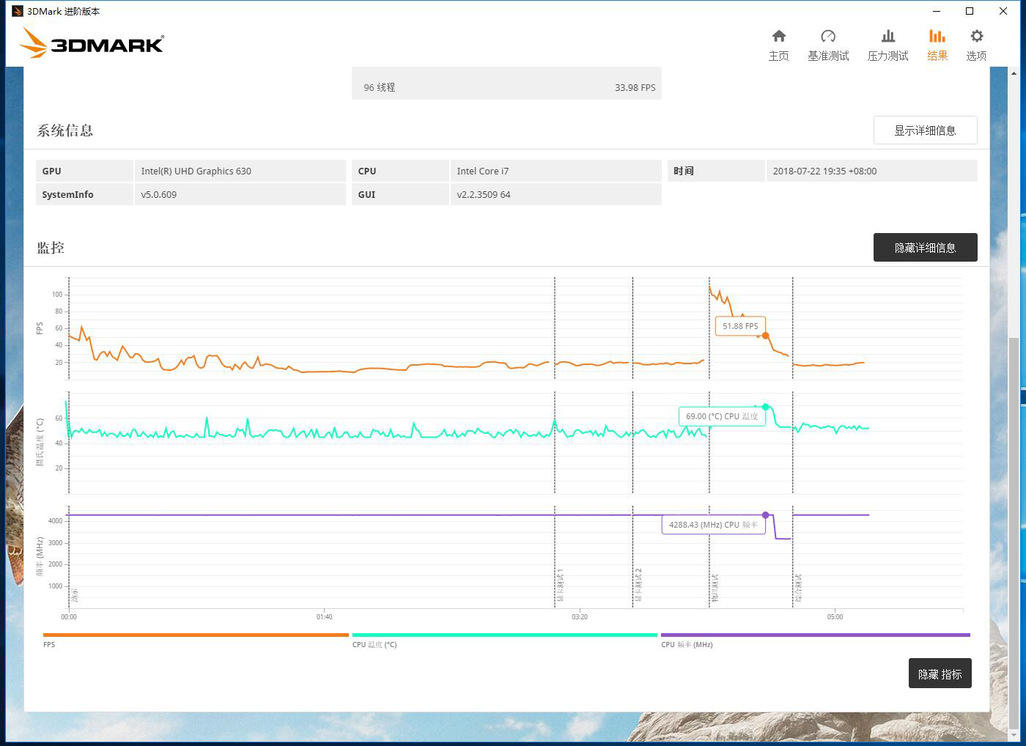Screen dimensions: 1026x746
Task: Open the 基准测试 benchmarks tab
Action: pos(828,45)
